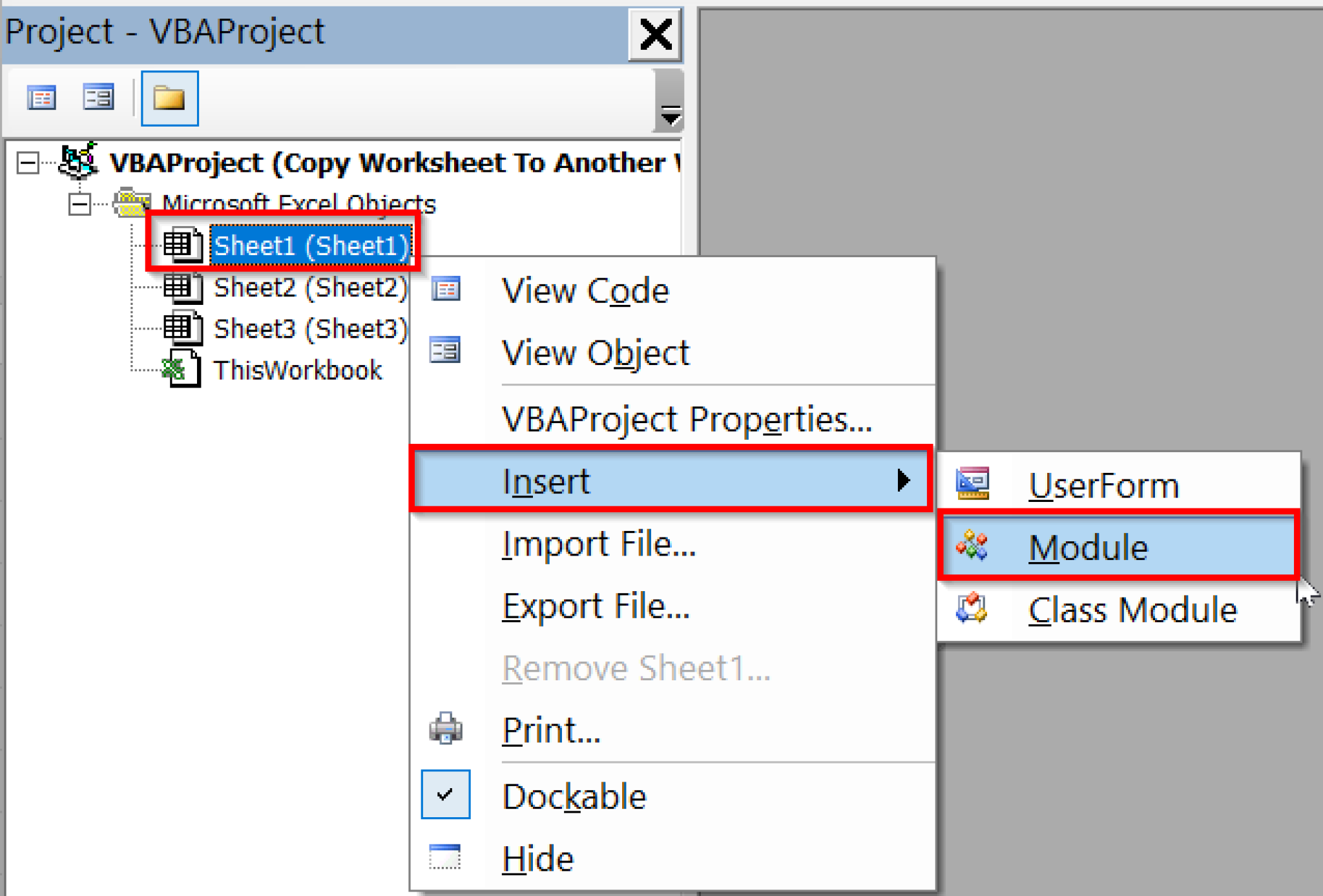Image resolution: width=1323 pixels, height=896 pixels.
Task: Select the View Code icon in Project Explorer toolbar
Action: pyautogui.click(x=41, y=98)
